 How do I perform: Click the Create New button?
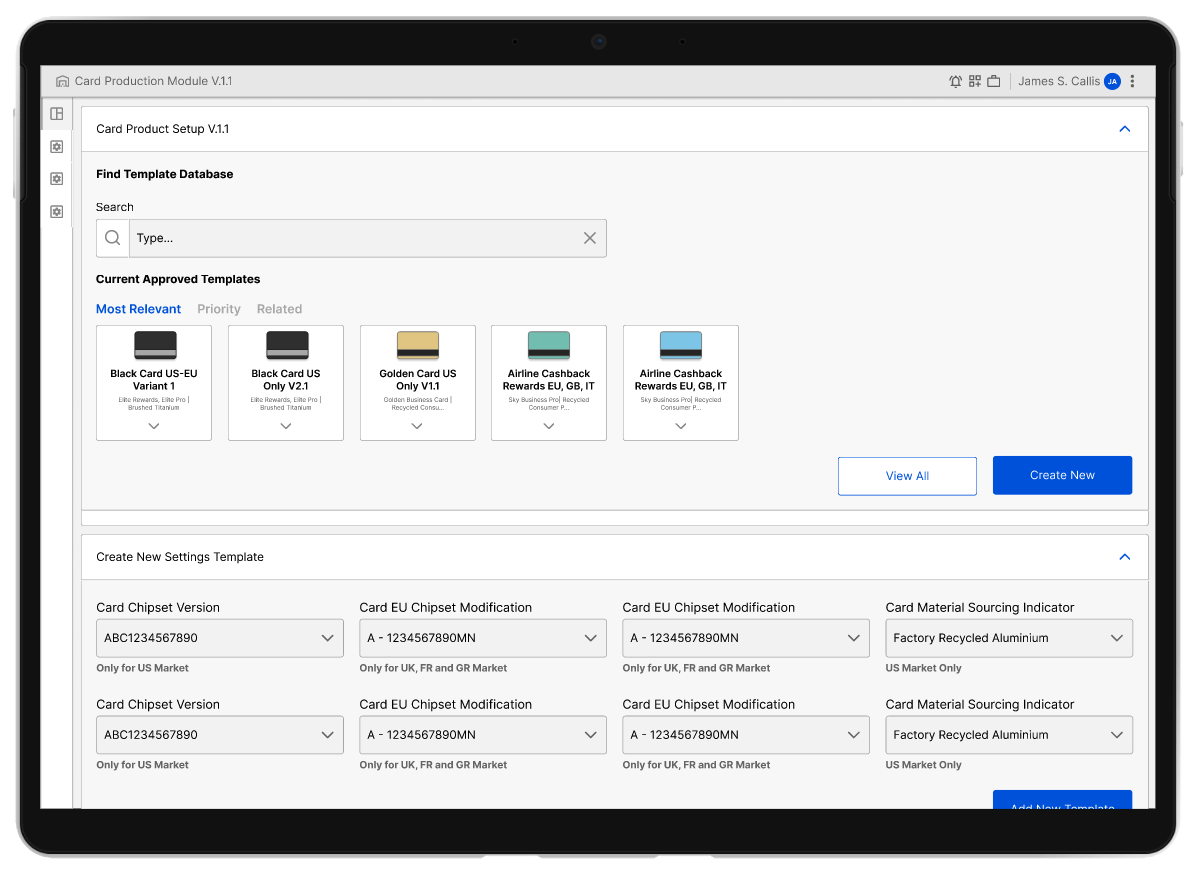coord(1062,475)
